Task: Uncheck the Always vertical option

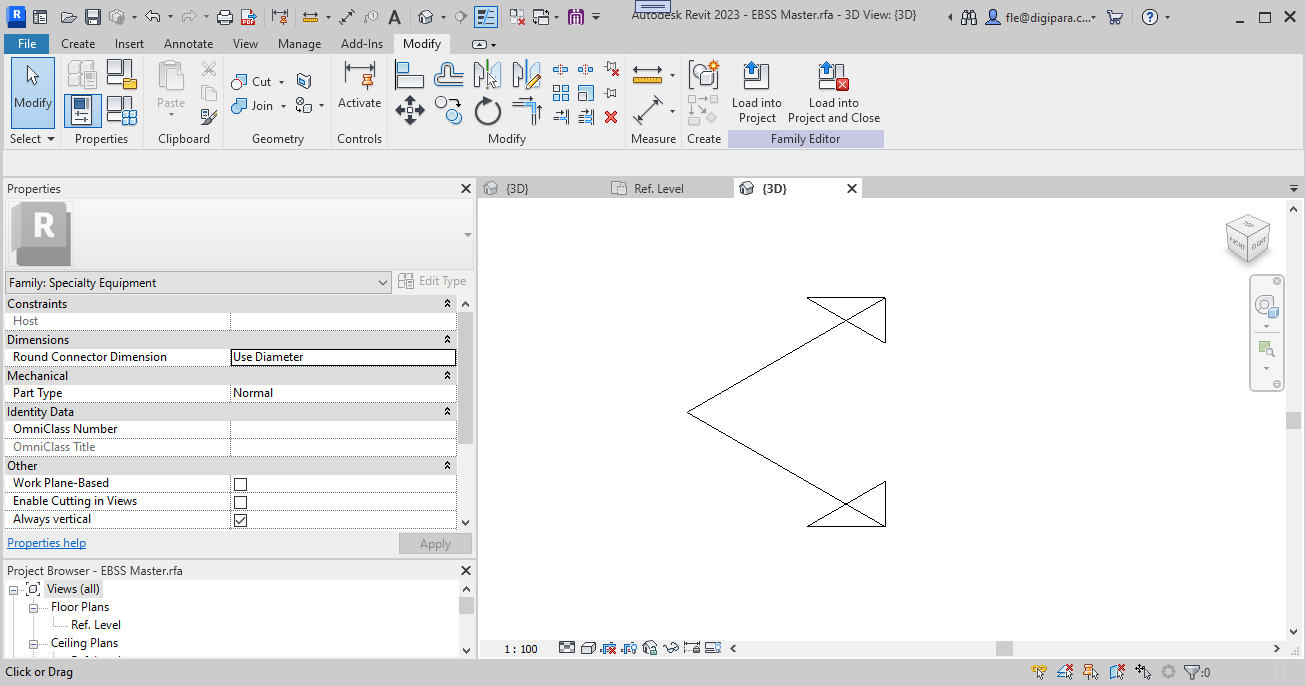Action: coord(238,519)
